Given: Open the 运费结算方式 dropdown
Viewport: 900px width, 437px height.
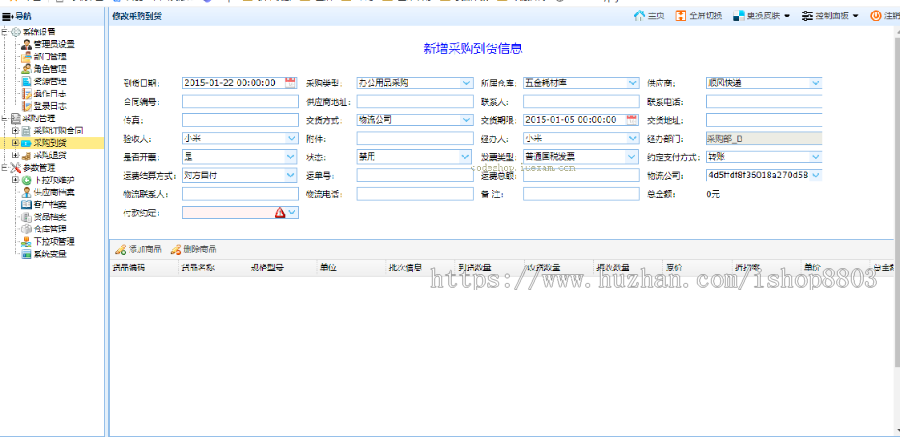Looking at the screenshot, I should click(x=292, y=175).
